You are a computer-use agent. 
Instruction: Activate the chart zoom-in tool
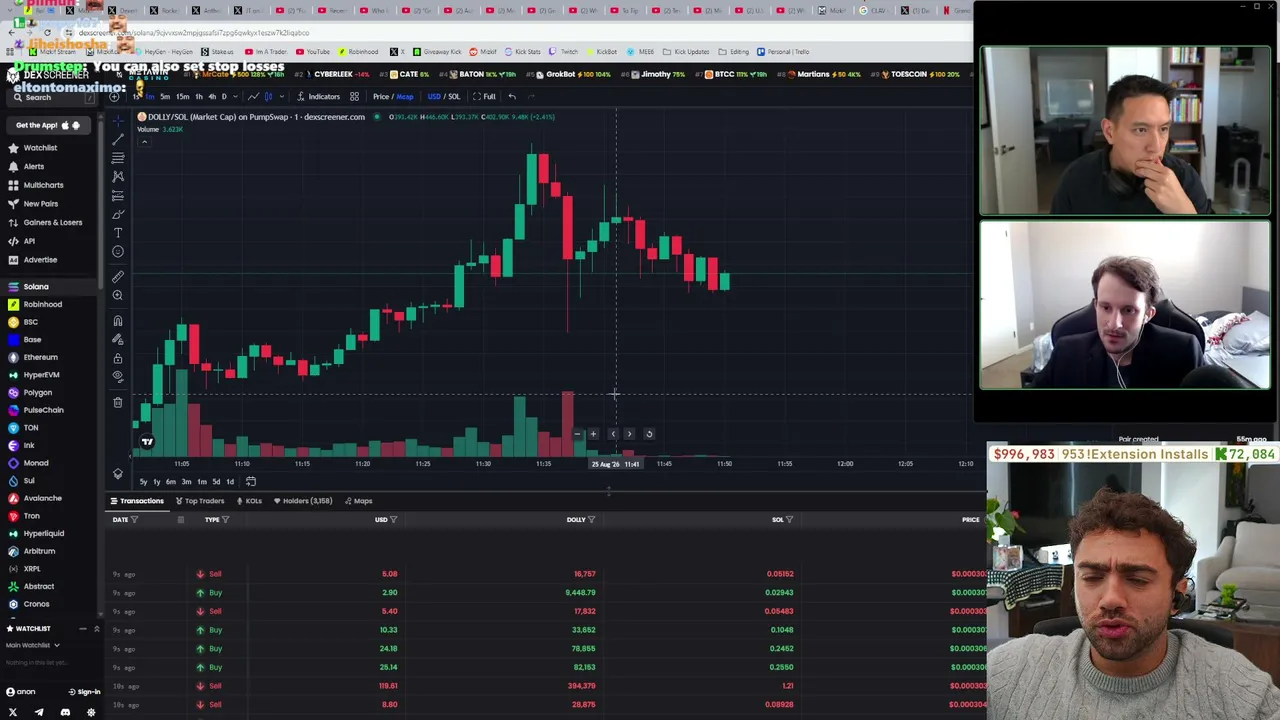(118, 295)
